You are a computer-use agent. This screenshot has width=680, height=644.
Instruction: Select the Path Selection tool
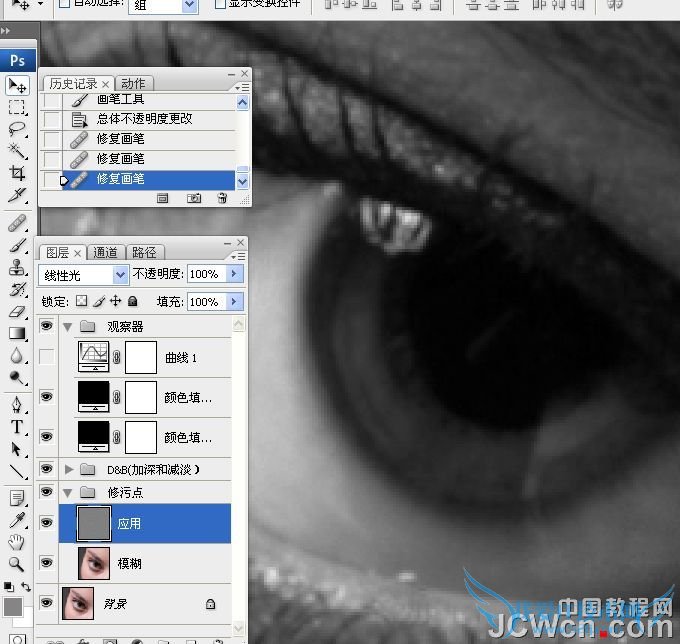pos(17,449)
